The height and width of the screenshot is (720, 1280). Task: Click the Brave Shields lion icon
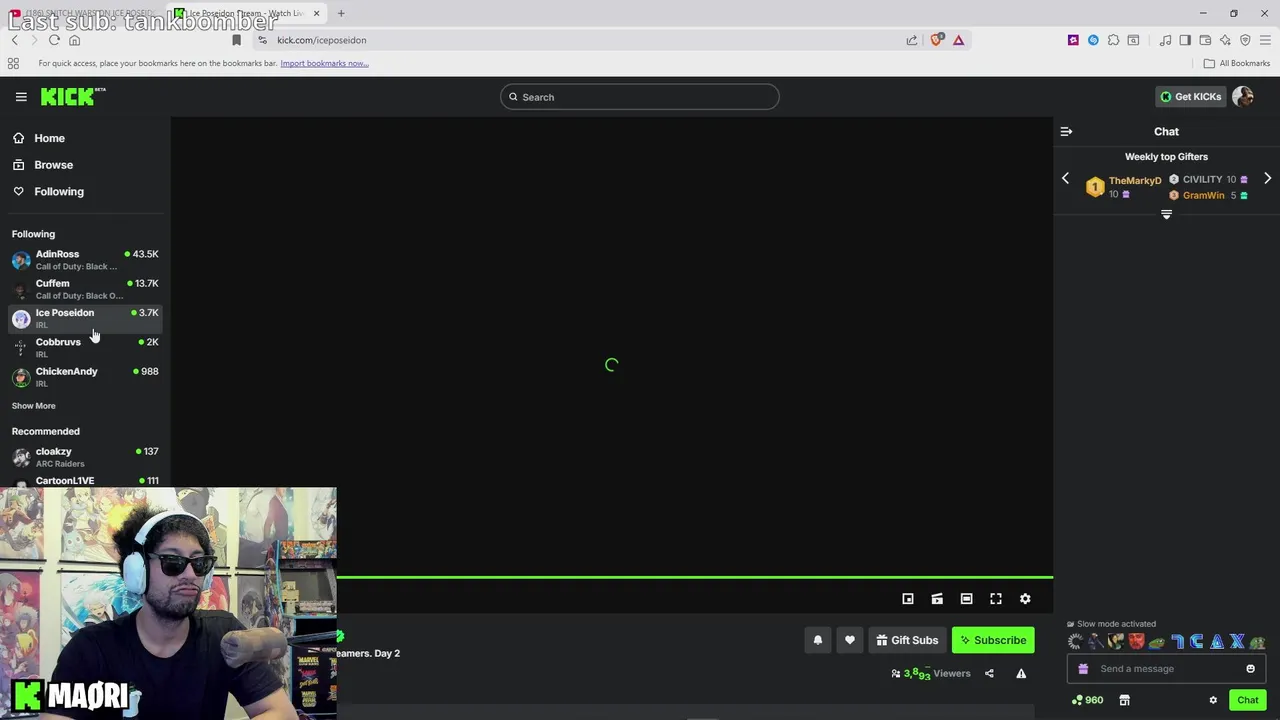point(937,40)
